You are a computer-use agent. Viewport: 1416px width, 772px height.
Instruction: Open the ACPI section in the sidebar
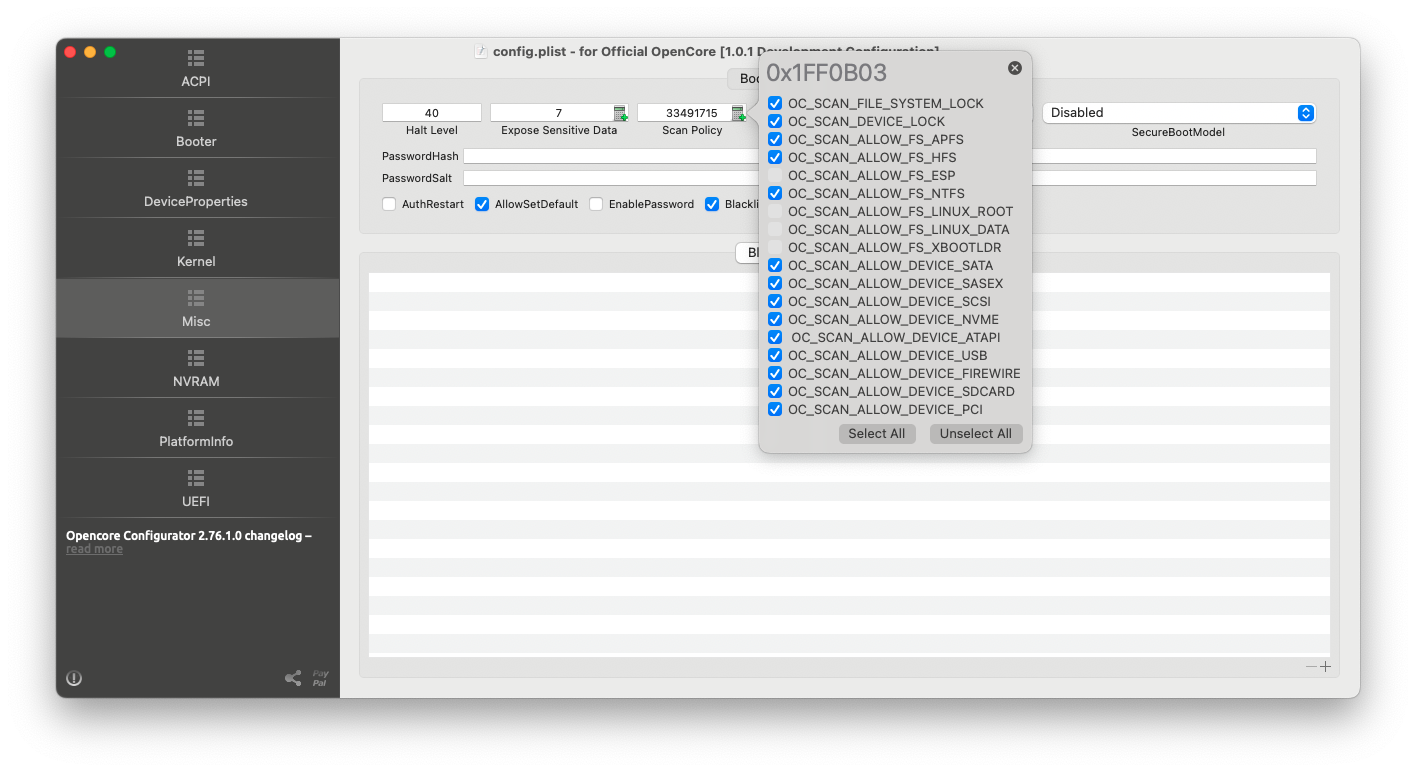coord(196,68)
